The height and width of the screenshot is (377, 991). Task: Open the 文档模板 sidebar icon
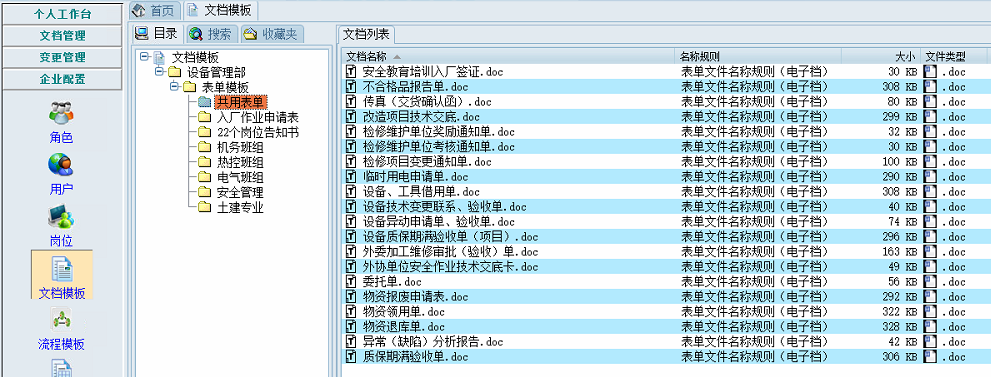[61, 270]
